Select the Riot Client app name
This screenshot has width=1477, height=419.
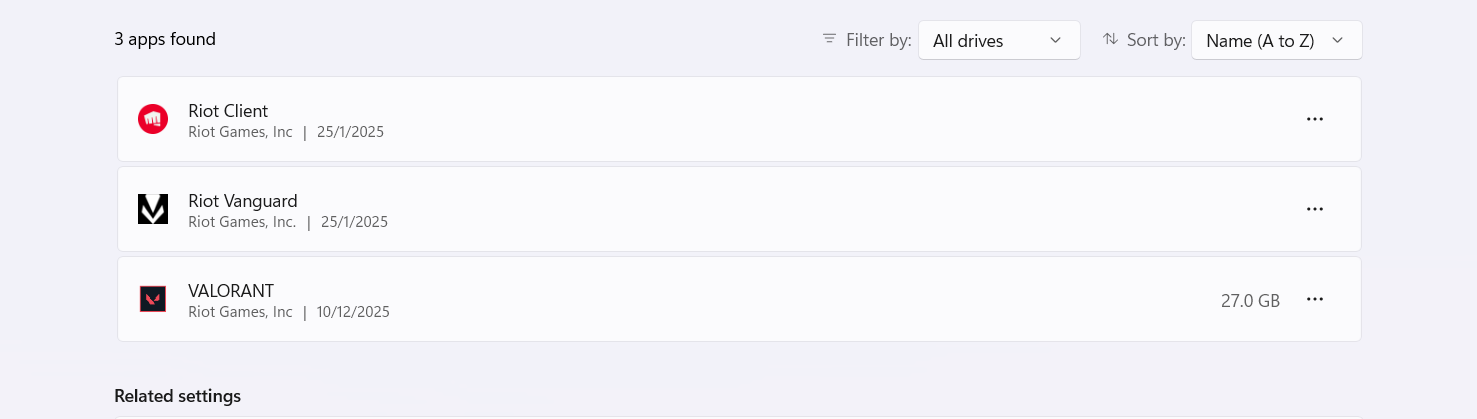click(228, 111)
